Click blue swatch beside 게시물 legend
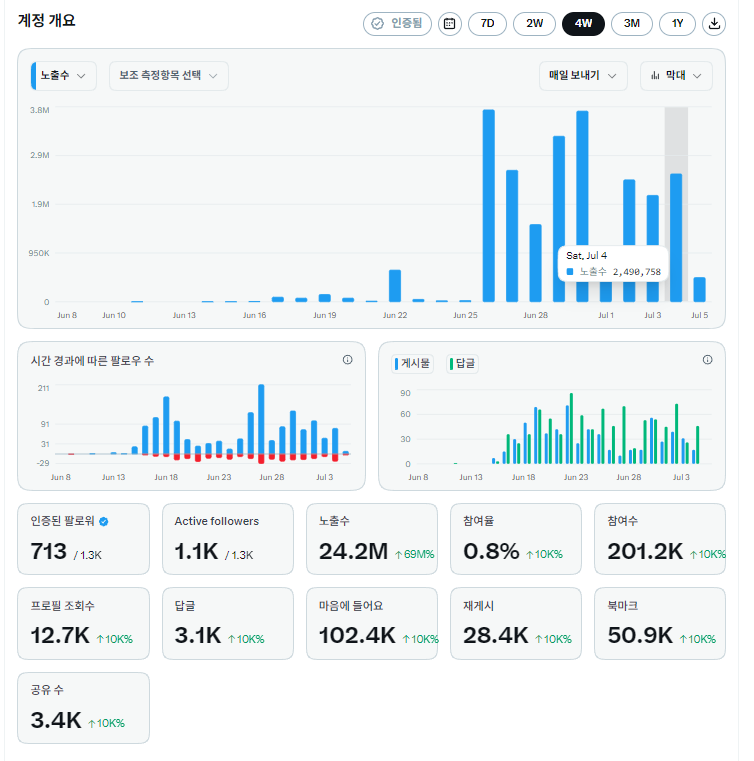754x761 pixels. click(x=396, y=364)
